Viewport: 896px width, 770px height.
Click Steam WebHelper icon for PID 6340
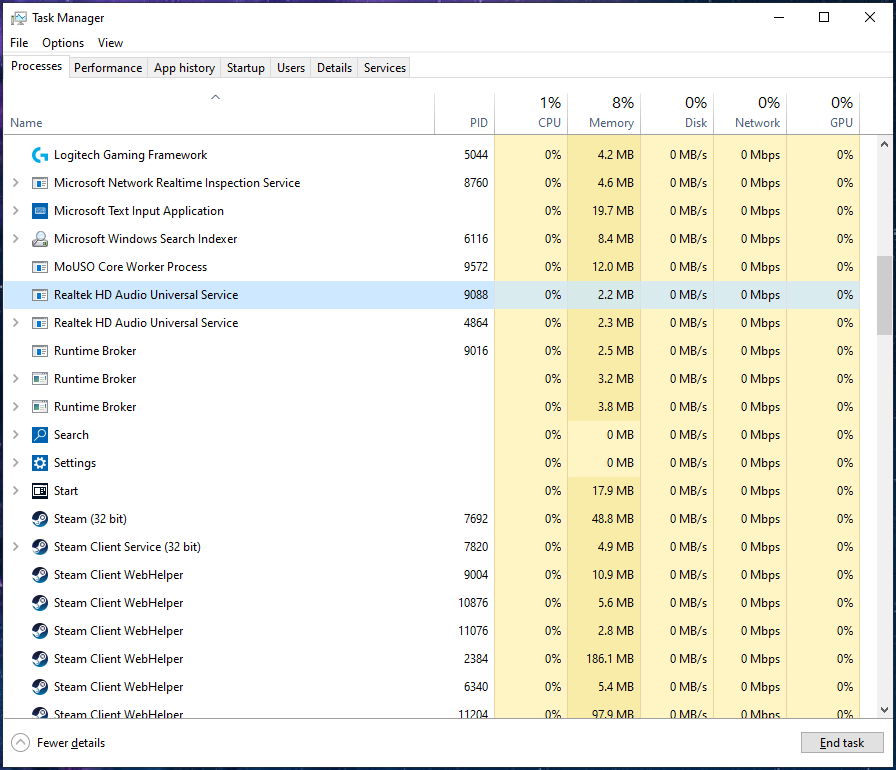click(x=40, y=687)
